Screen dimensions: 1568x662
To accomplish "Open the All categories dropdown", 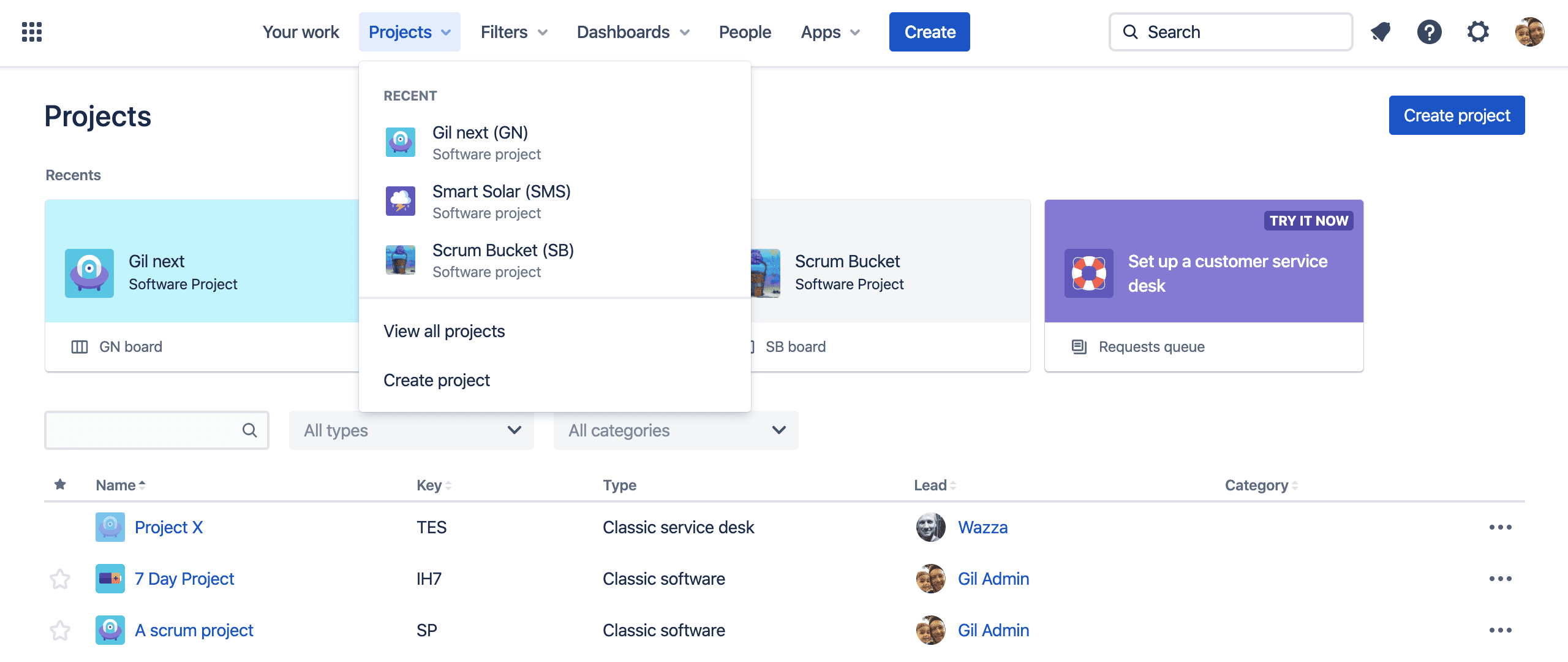I will (x=676, y=430).
